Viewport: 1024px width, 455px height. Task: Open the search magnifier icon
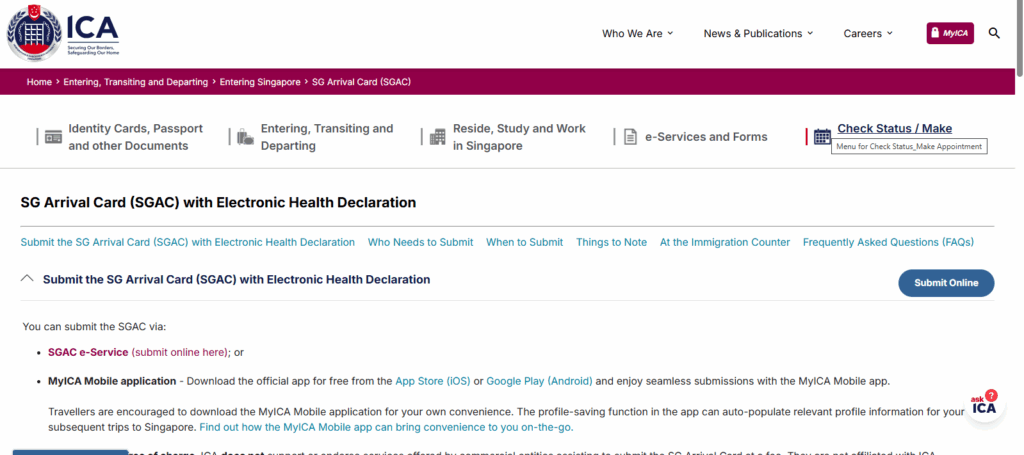(x=994, y=33)
